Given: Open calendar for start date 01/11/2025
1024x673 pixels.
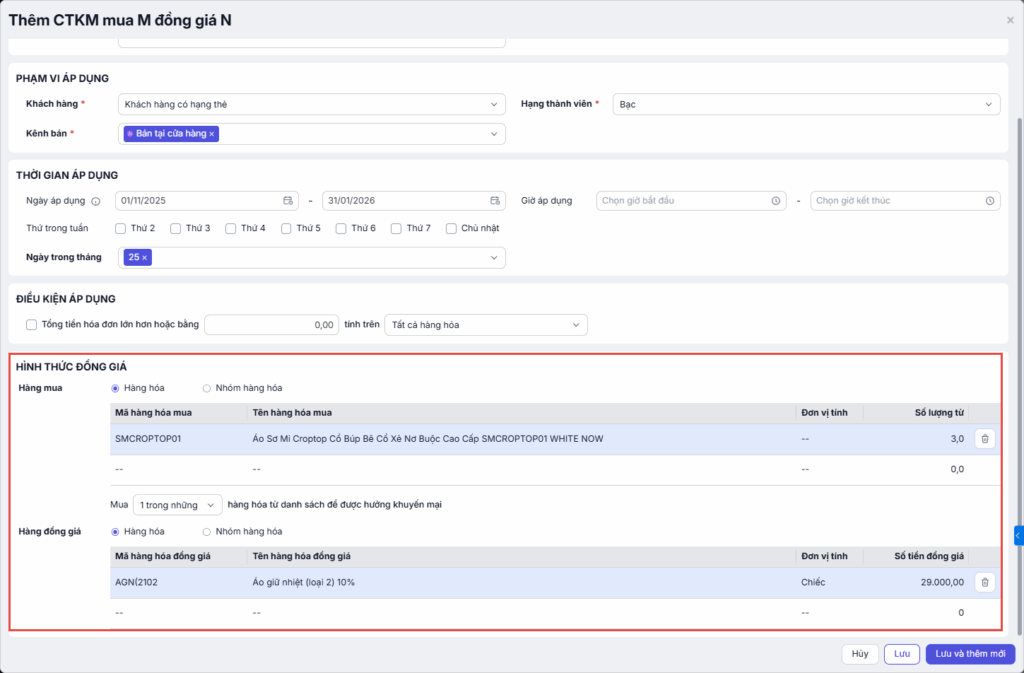Looking at the screenshot, I should click(288, 201).
